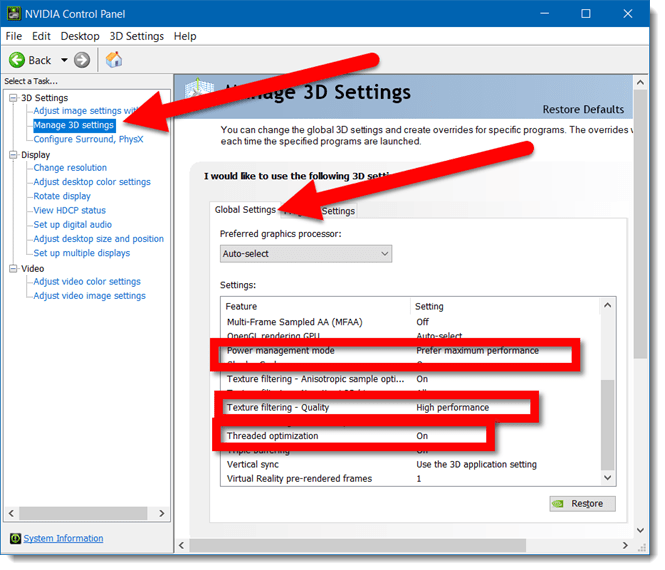Open Adjust video image settings
Viewport: 665px width, 570px height.
pos(89,296)
